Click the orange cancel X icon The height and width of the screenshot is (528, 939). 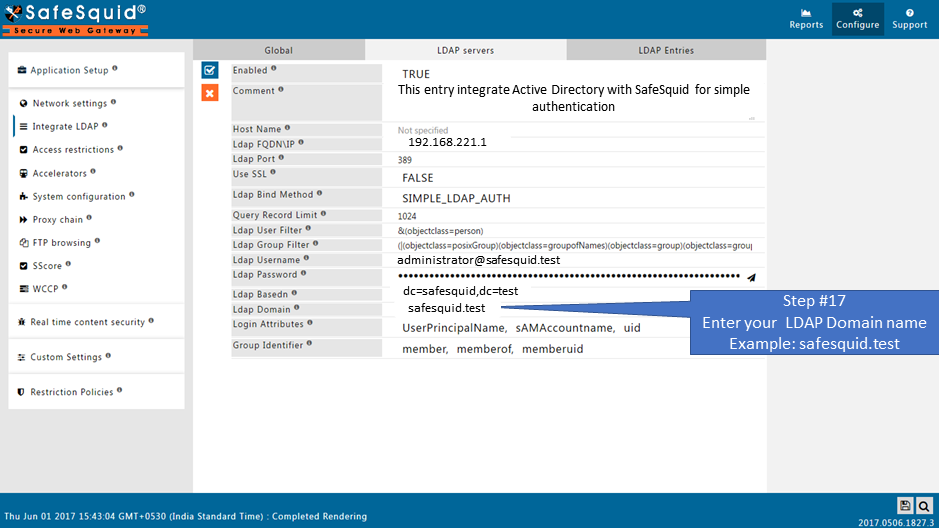(210, 93)
